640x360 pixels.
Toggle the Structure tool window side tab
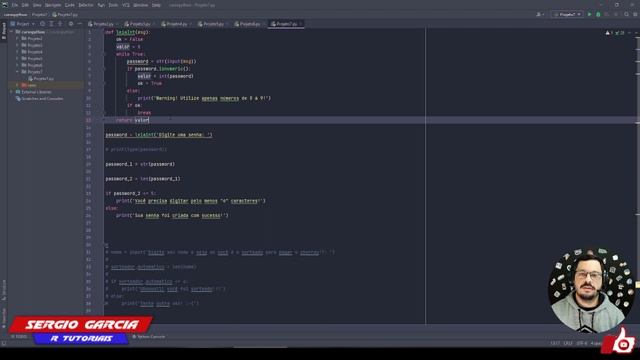pos(4,289)
